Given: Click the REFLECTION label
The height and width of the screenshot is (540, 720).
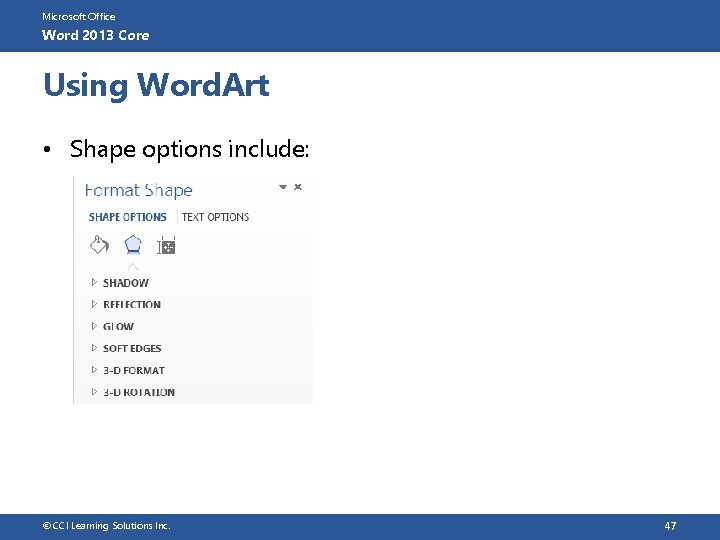Looking at the screenshot, I should click(132, 304).
